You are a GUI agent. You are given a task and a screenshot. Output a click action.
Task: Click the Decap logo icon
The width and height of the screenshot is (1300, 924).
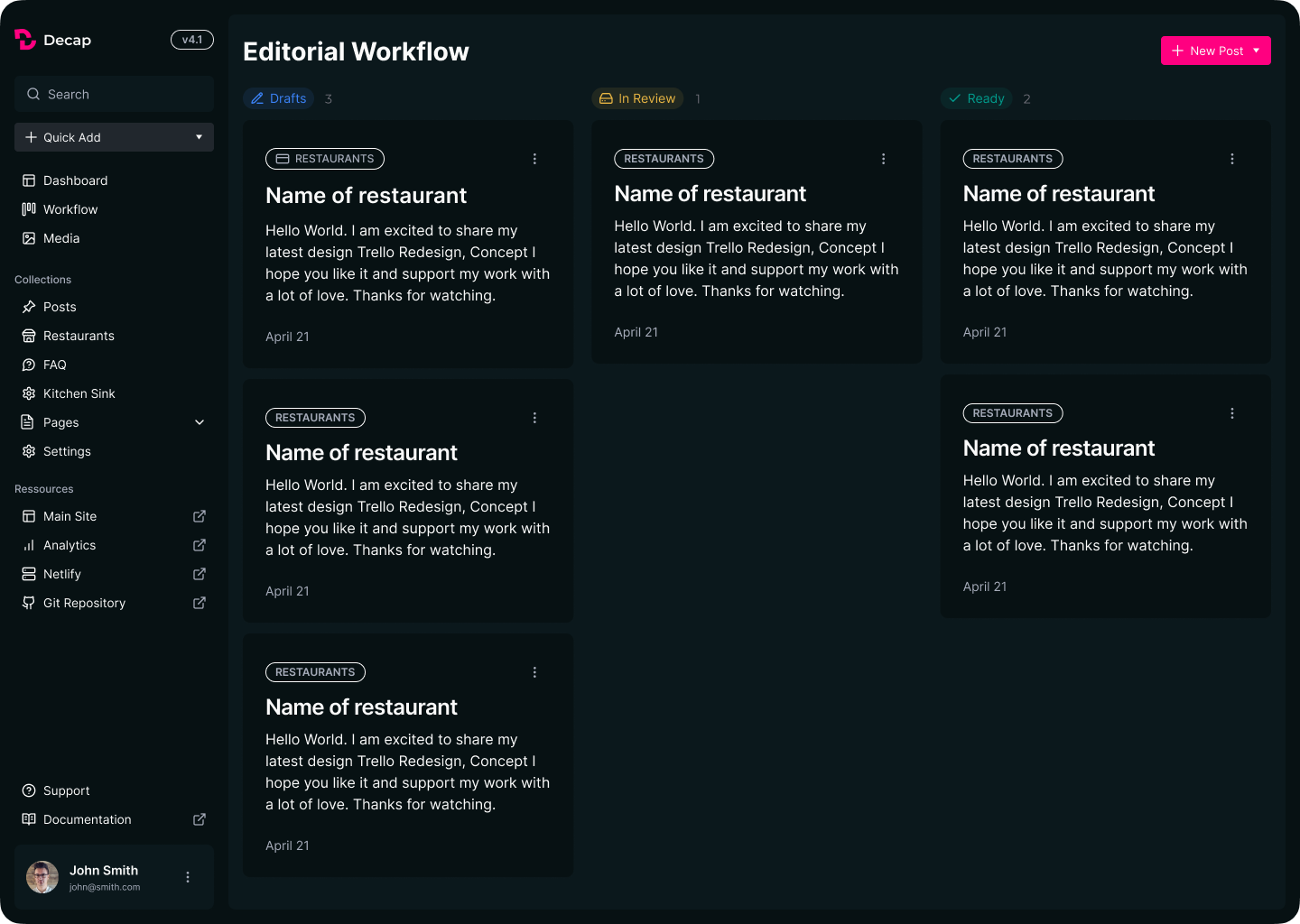(x=25, y=40)
